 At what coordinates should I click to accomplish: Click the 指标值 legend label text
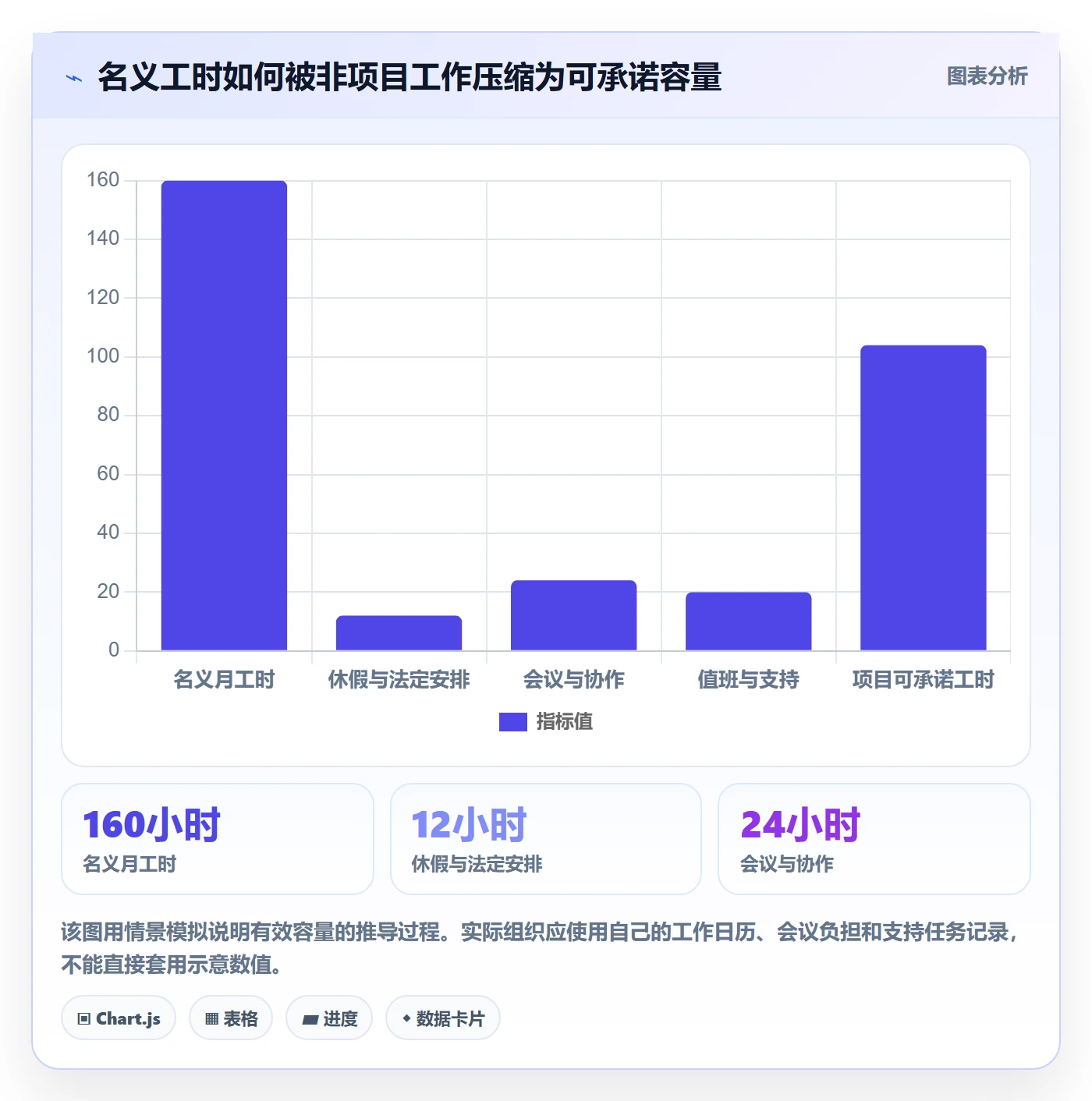coord(565,722)
